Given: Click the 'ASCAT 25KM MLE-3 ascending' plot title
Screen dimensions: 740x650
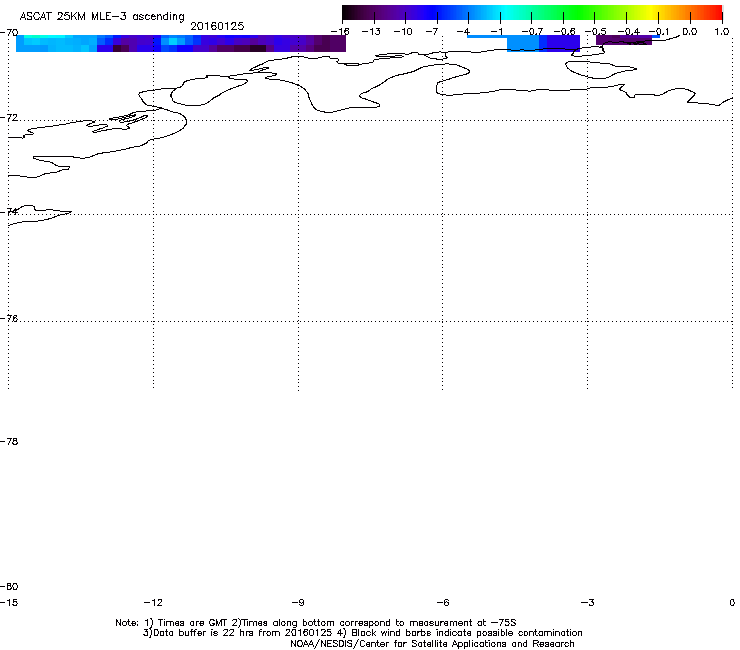Looking at the screenshot, I should coord(102,16).
